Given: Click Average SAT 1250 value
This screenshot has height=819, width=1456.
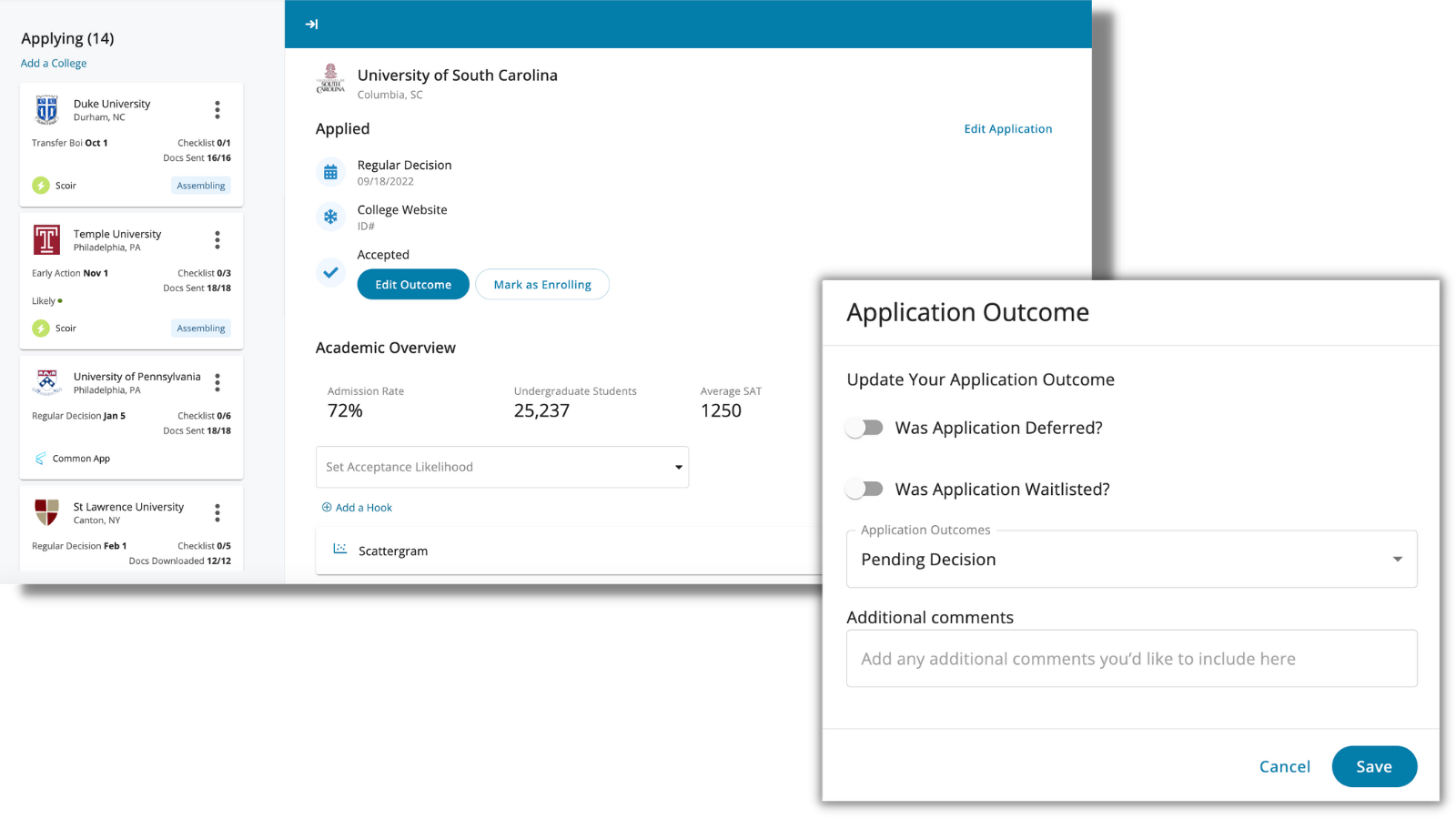Looking at the screenshot, I should (x=721, y=411).
